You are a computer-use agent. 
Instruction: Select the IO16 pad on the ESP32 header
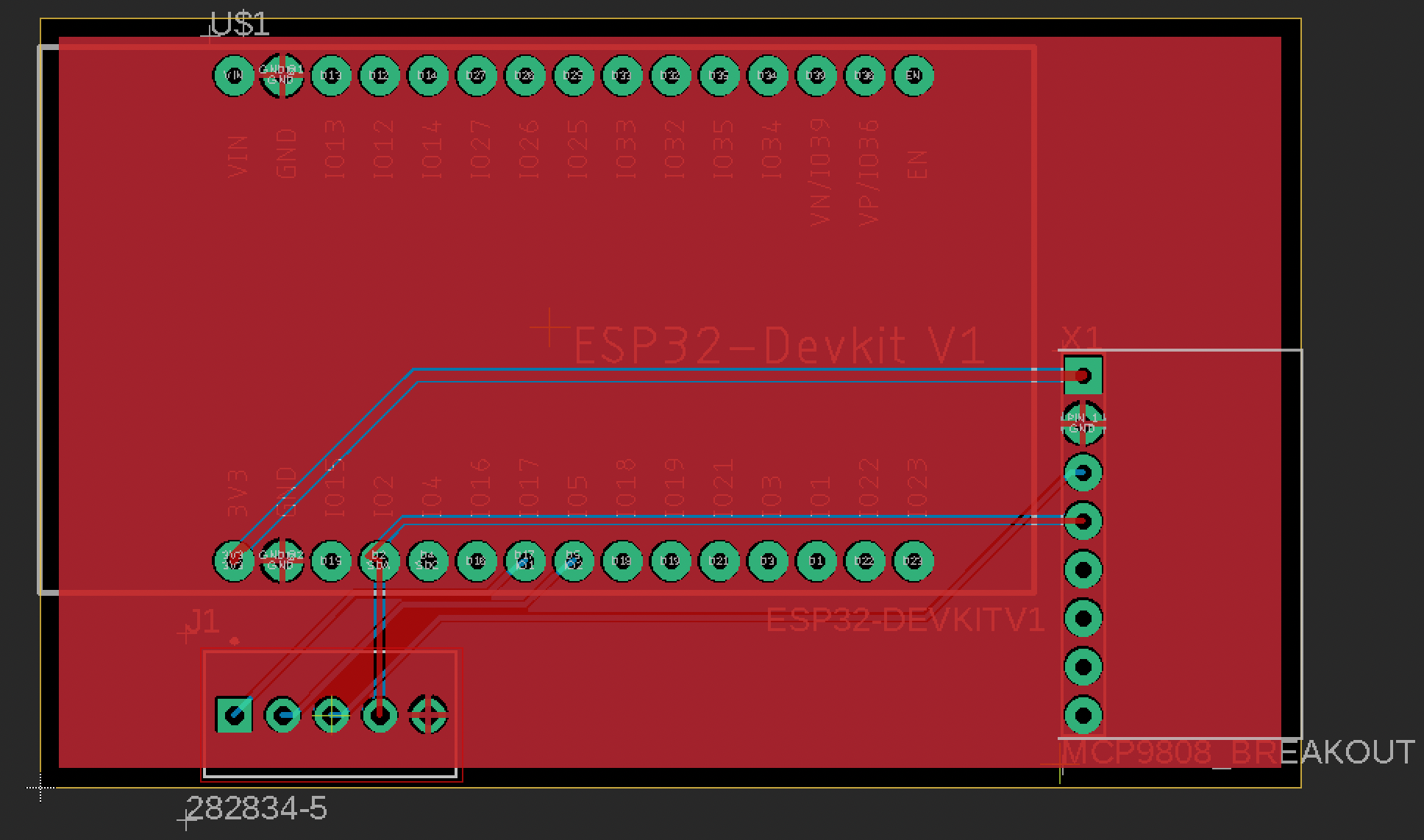coord(477,561)
